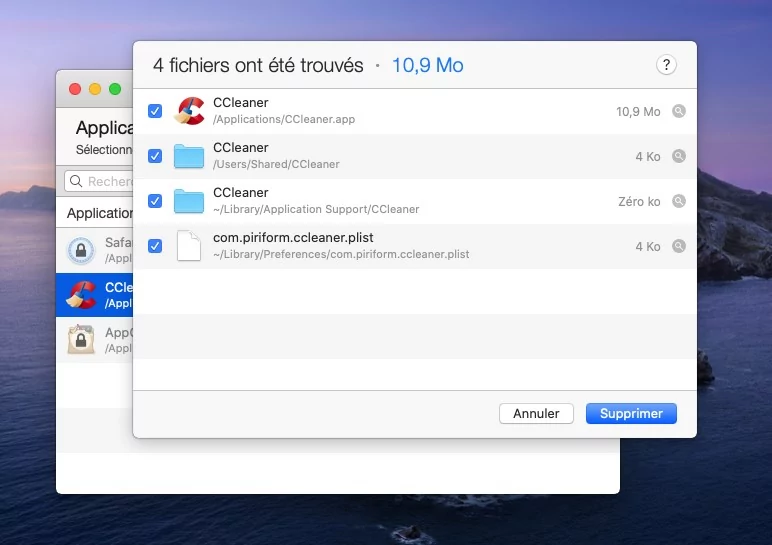Viewport: 772px width, 545px height.
Task: Click the Safari icon in the background window
Action: (x=81, y=251)
